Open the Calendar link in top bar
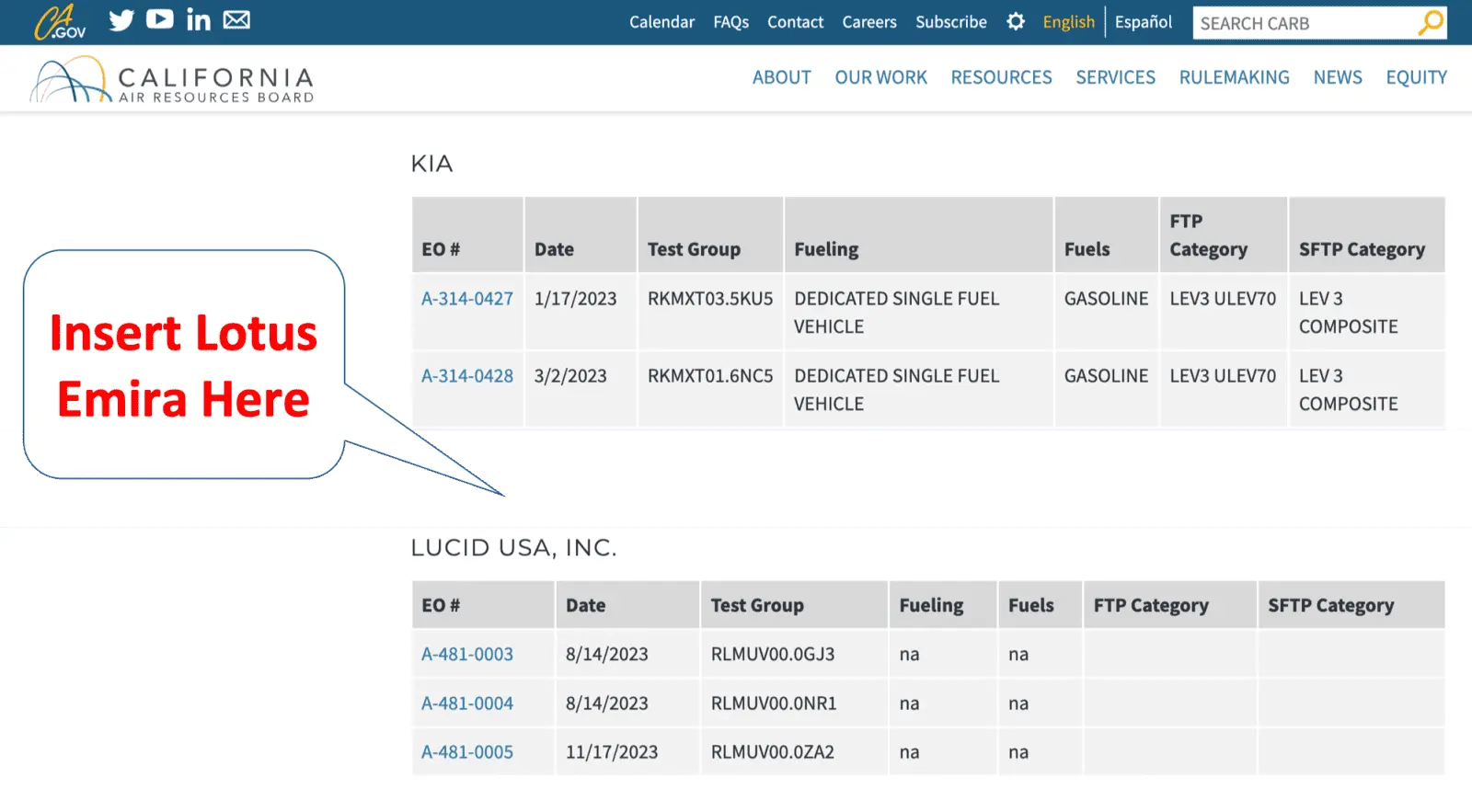Viewport: 1472px width, 812px height. 661,22
